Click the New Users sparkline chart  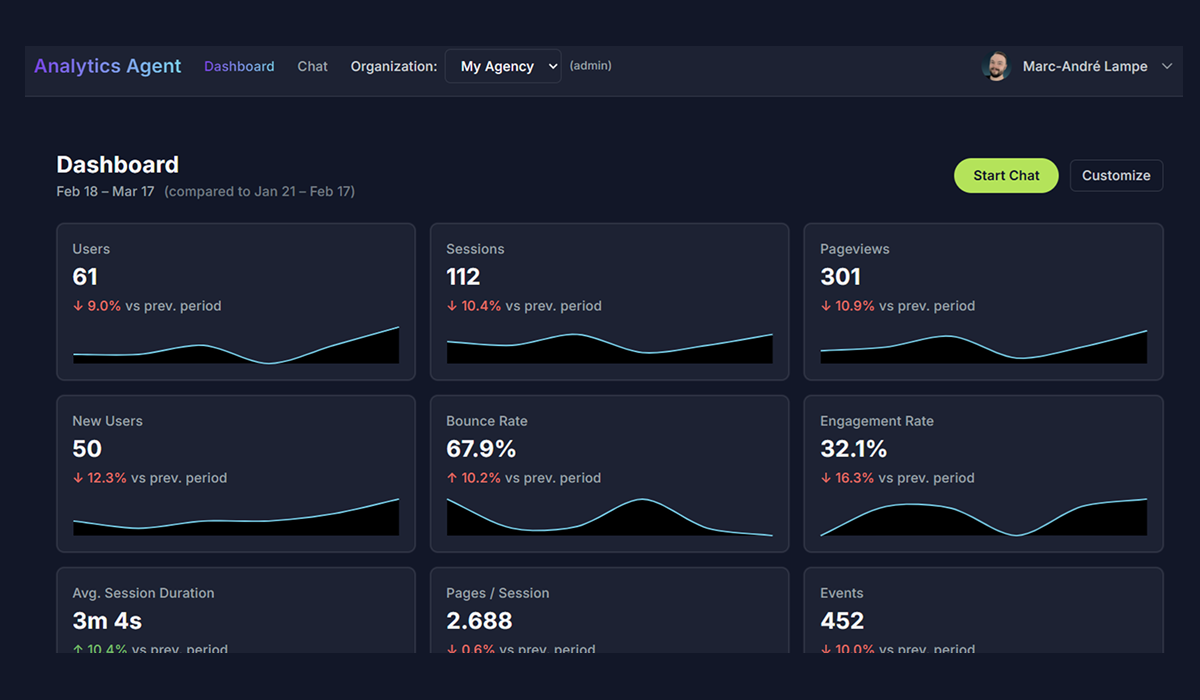click(236, 517)
